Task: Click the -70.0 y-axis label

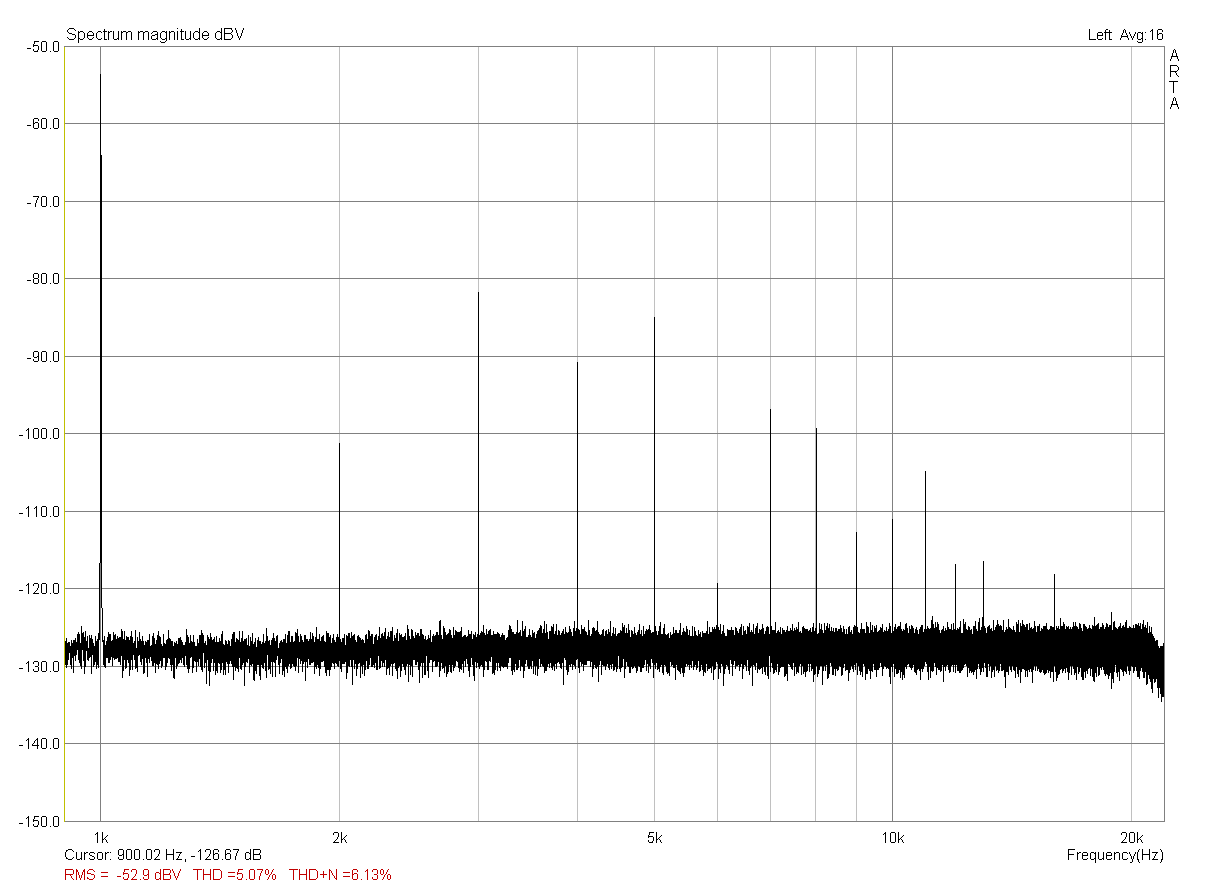Action: pos(42,201)
